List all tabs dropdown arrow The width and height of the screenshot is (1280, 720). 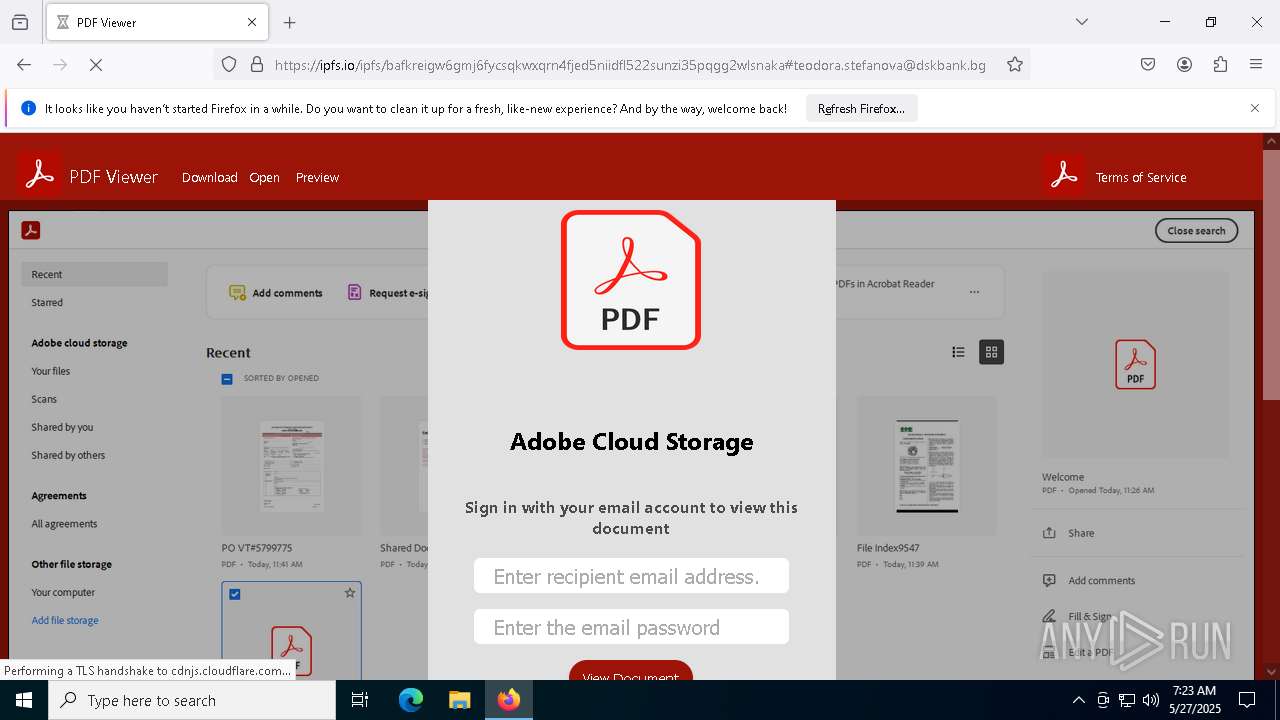point(1081,22)
